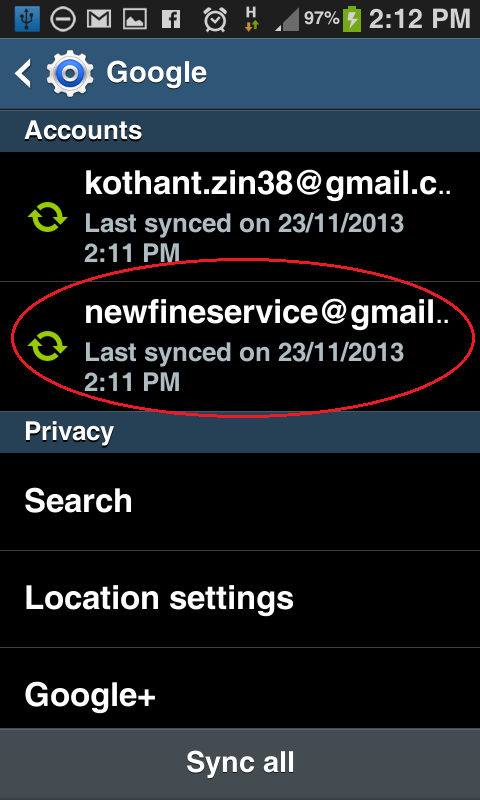This screenshot has width=480, height=800.
Task: Tap the do-not-disturb circle icon
Action: (63, 19)
